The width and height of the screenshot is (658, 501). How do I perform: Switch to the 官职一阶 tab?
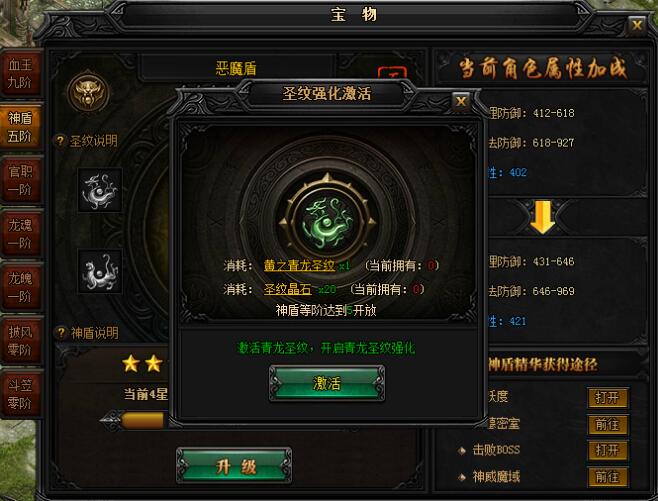(x=21, y=180)
